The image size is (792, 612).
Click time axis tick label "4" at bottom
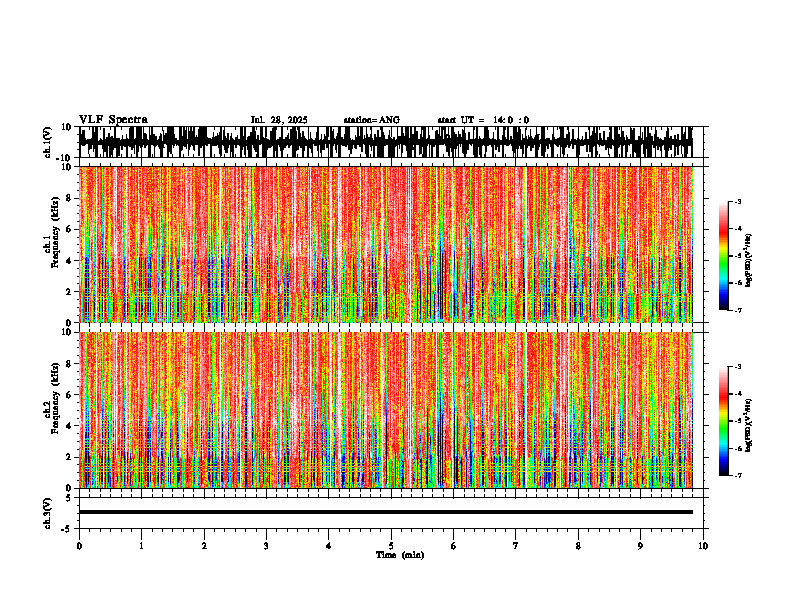329,546
